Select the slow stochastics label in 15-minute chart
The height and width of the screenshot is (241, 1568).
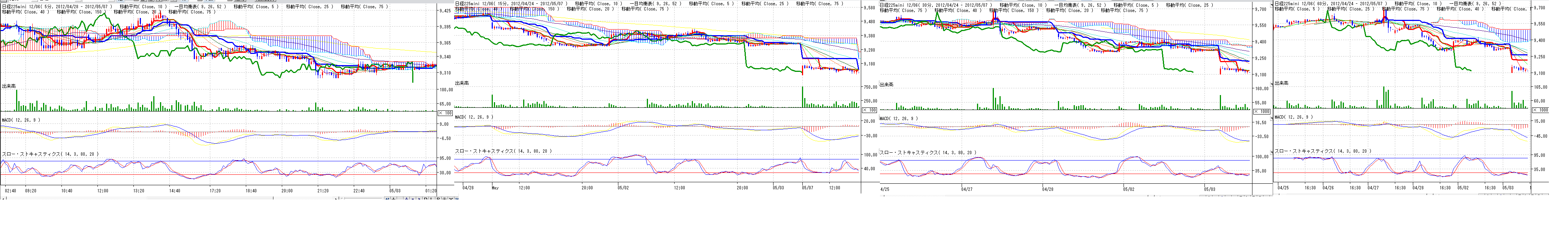point(503,151)
